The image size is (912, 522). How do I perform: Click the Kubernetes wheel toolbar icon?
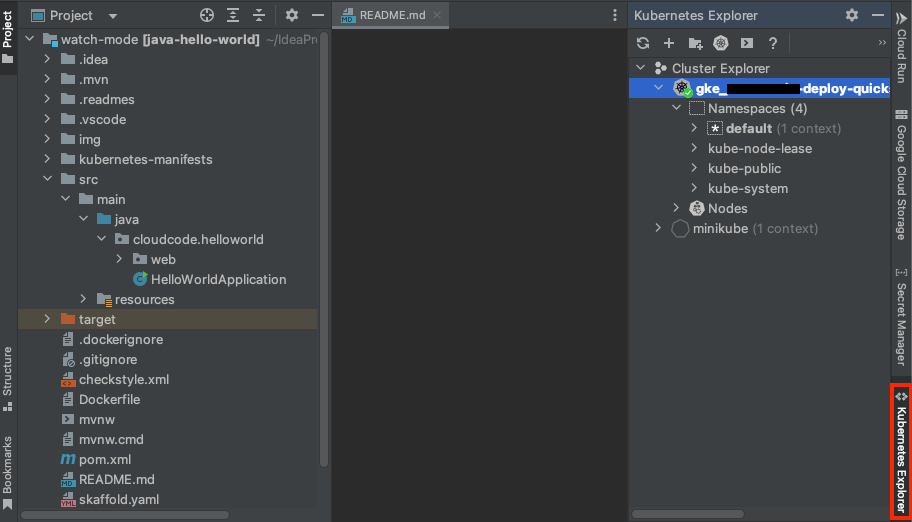721,43
